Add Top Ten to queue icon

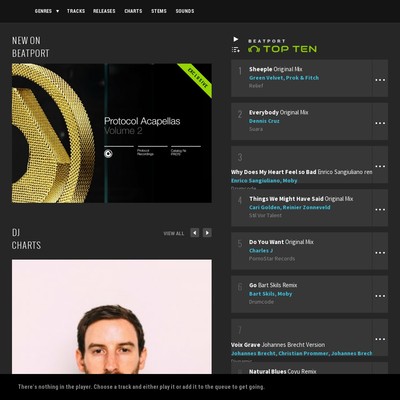coord(236,50)
